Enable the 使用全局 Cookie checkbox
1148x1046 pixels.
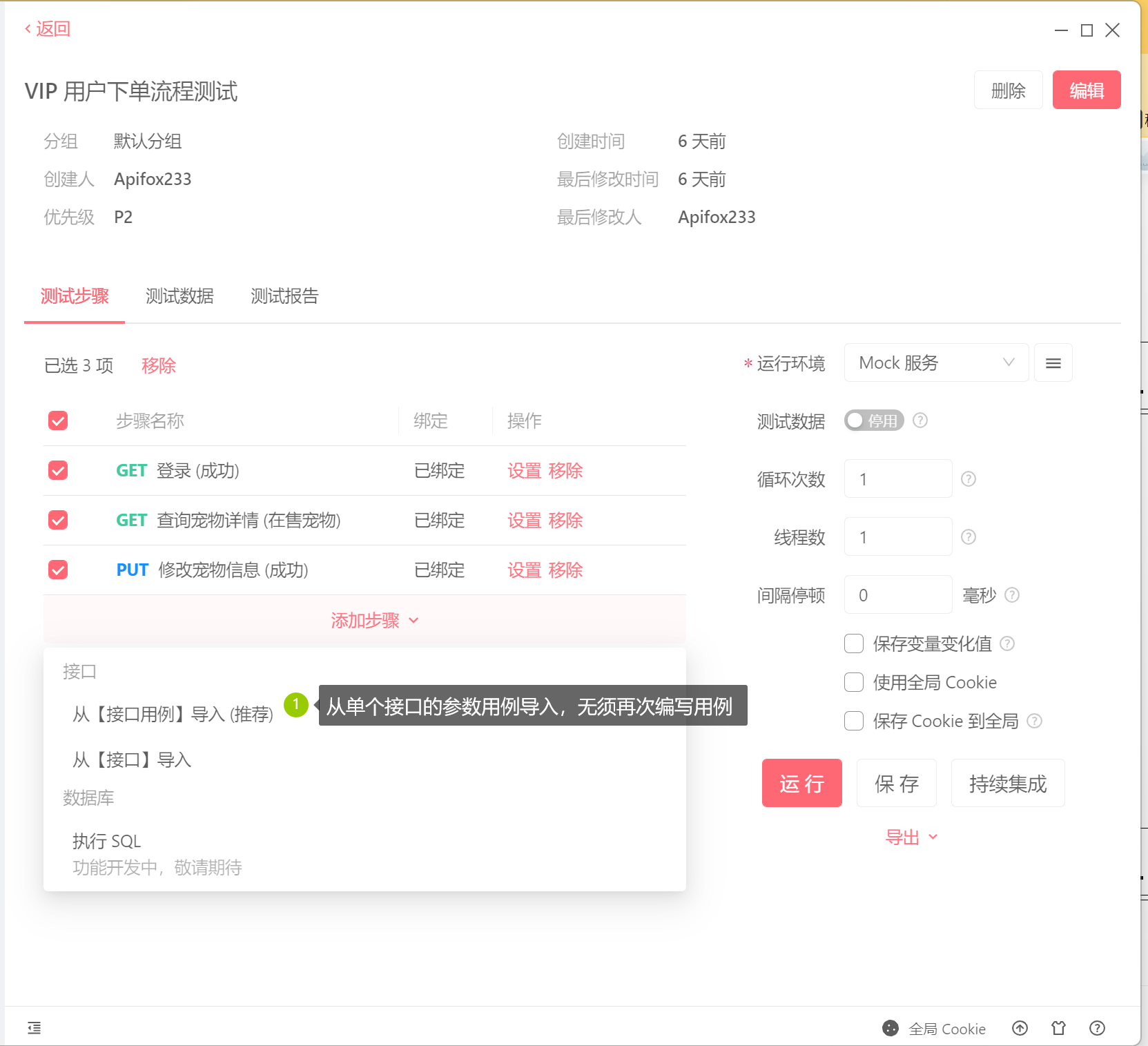[854, 682]
